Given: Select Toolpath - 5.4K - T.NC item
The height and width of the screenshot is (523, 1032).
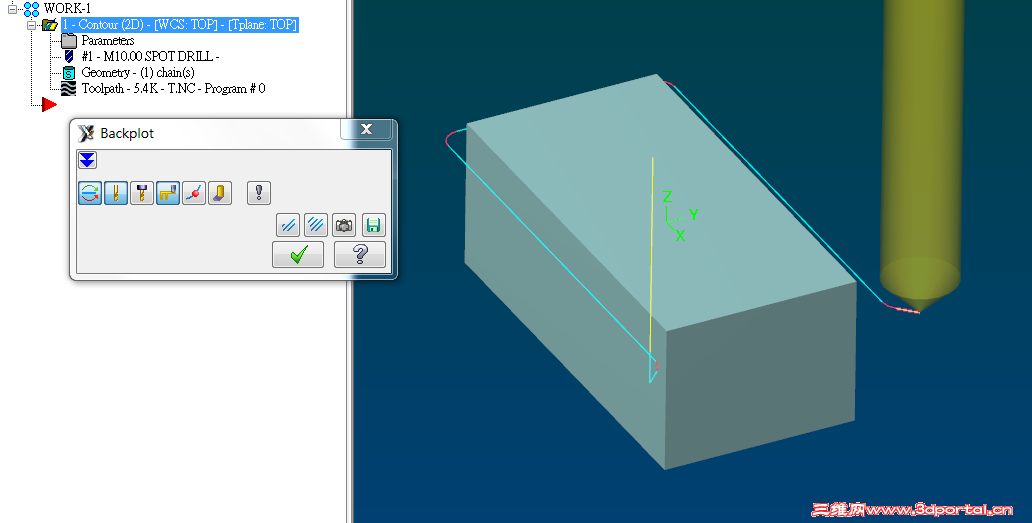Looking at the screenshot, I should pyautogui.click(x=174, y=89).
